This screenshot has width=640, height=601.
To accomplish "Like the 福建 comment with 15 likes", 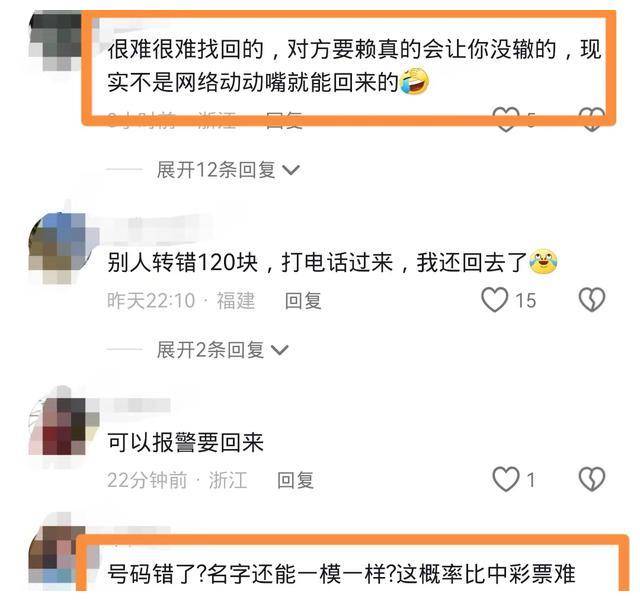I will pyautogui.click(x=495, y=300).
